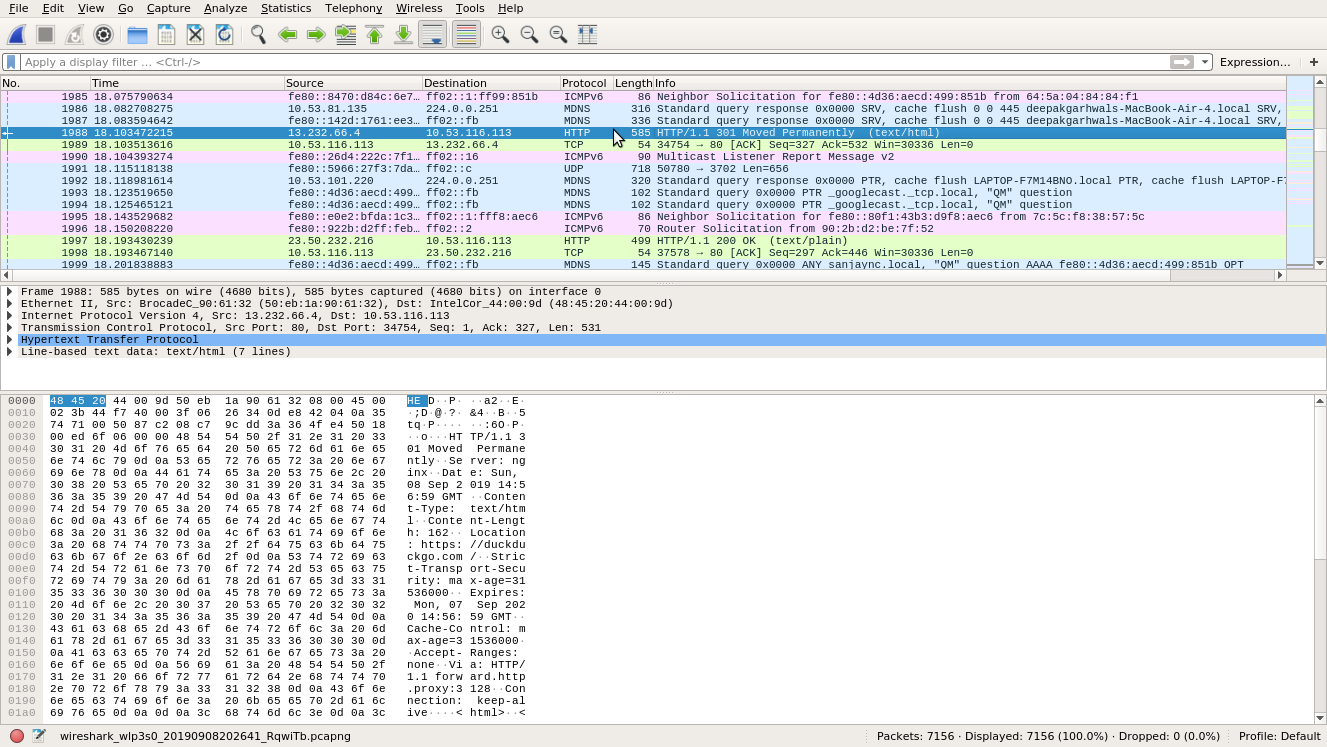The image size is (1327, 747).
Task: Go to specified packet icon
Action: click(x=345, y=34)
